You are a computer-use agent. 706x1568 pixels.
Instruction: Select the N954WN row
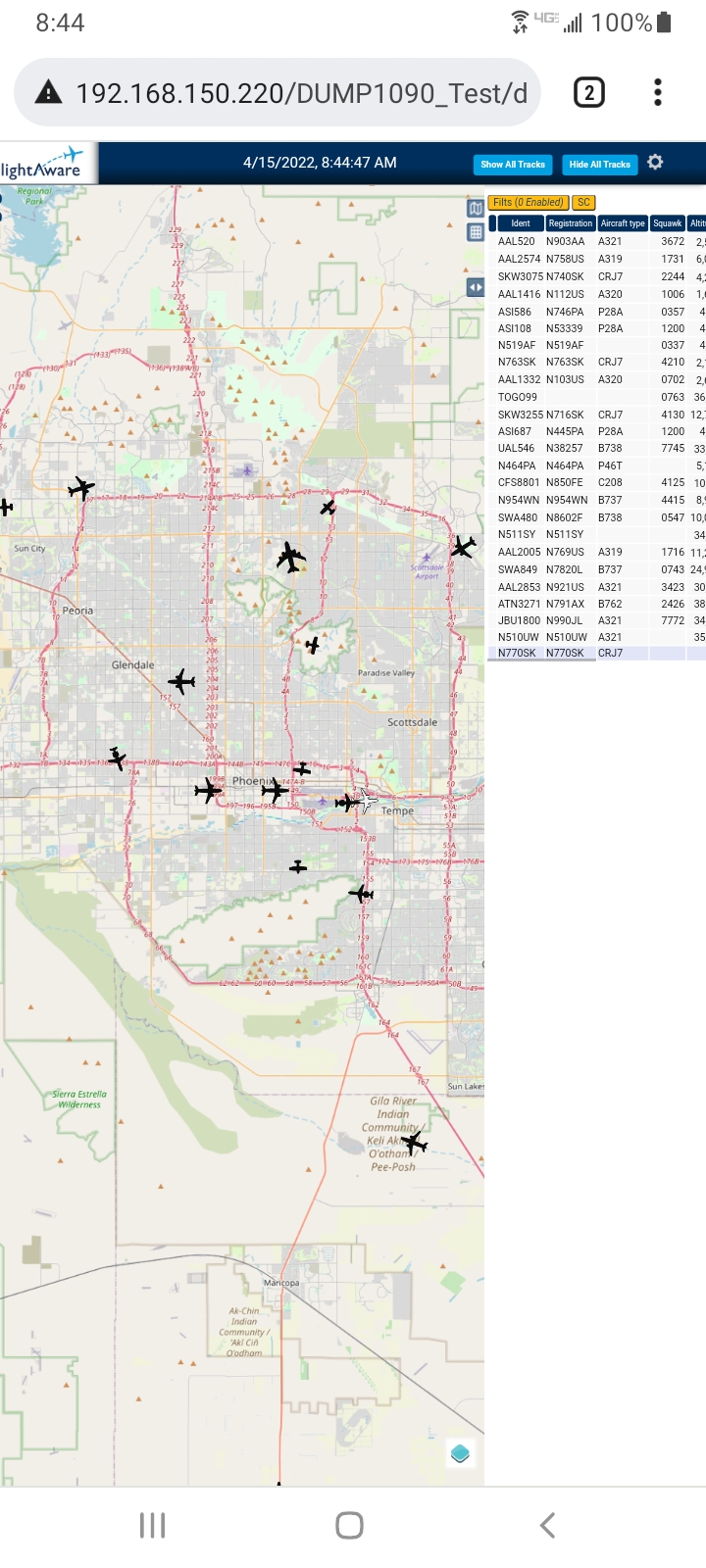pyautogui.click(x=596, y=500)
